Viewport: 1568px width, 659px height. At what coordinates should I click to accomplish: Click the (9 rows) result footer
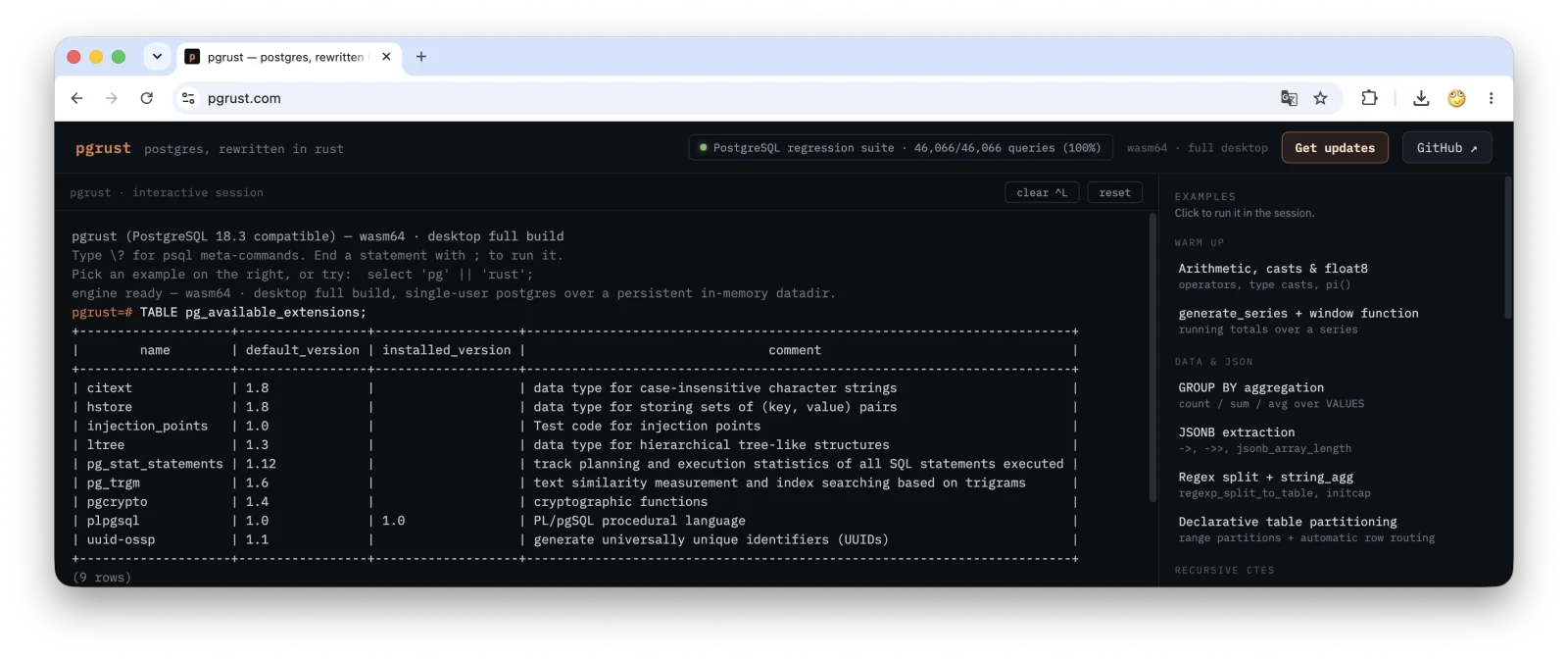(x=102, y=578)
